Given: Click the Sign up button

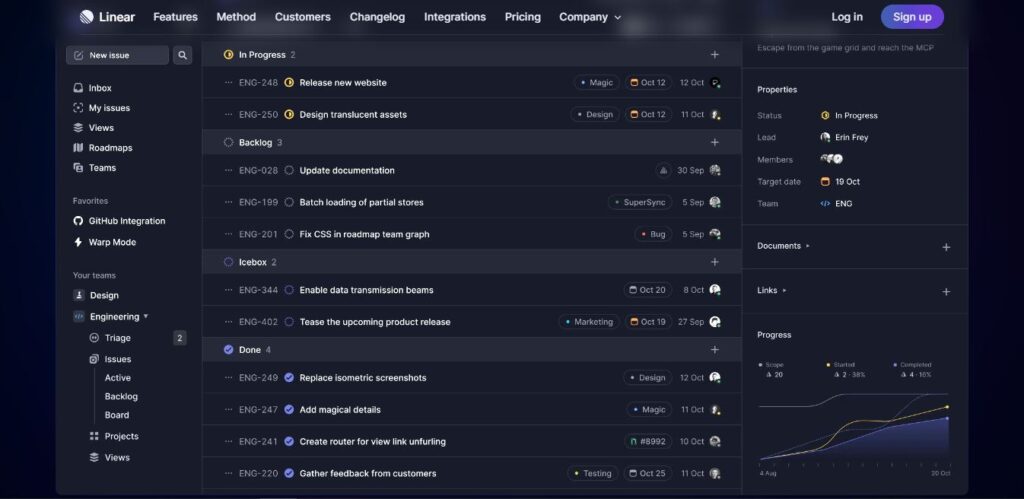Looking at the screenshot, I should (x=911, y=17).
